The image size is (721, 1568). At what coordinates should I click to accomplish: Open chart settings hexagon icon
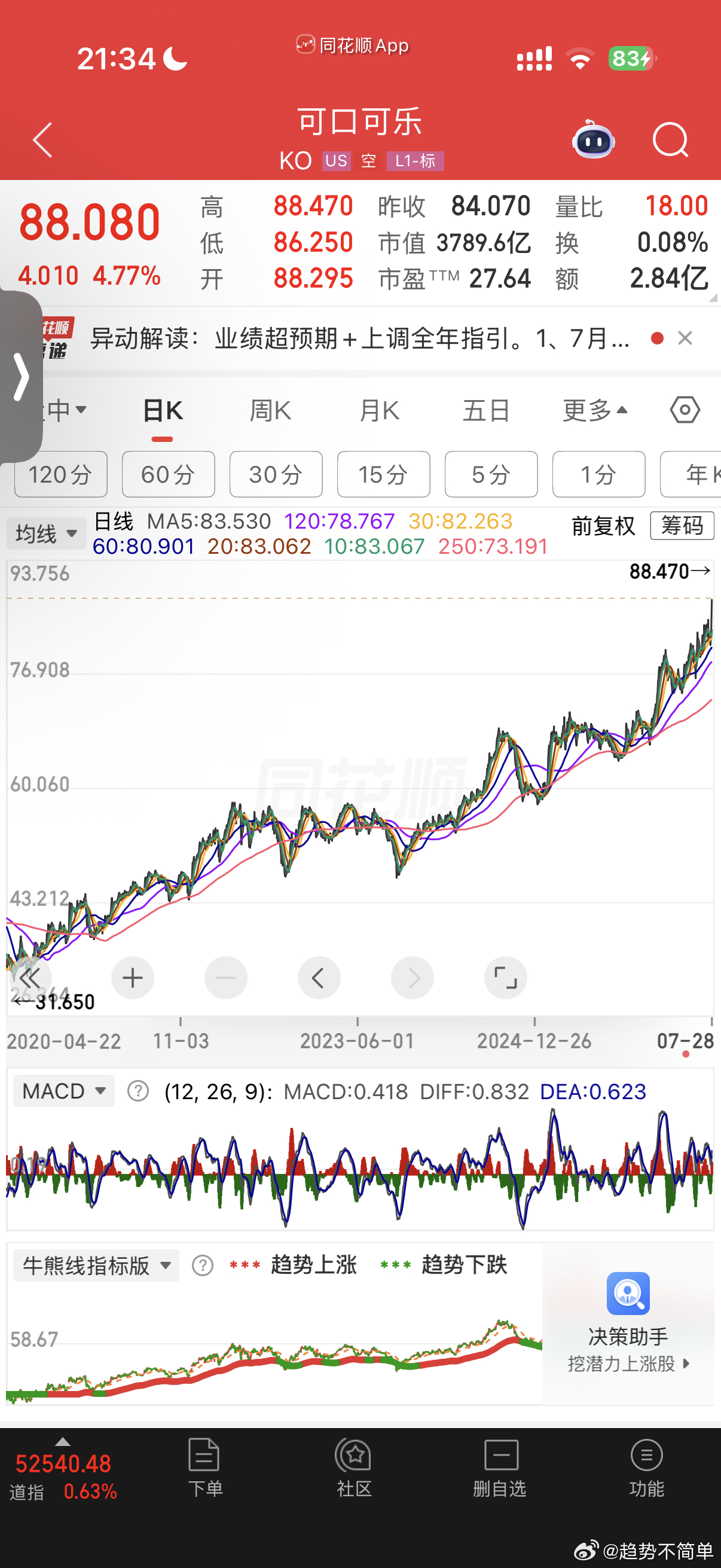click(685, 410)
